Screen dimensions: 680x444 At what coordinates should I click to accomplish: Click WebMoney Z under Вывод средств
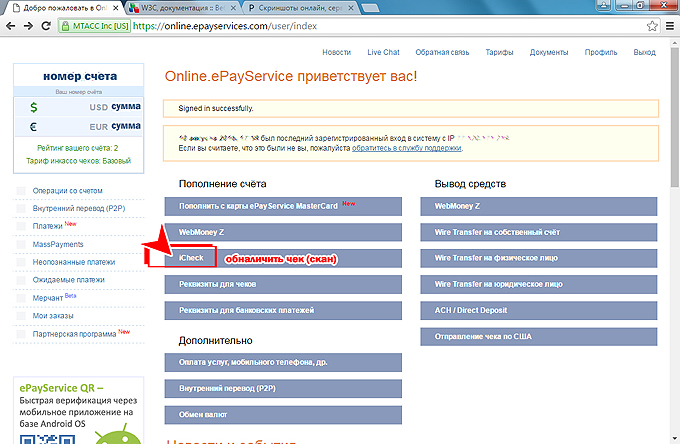click(x=539, y=206)
